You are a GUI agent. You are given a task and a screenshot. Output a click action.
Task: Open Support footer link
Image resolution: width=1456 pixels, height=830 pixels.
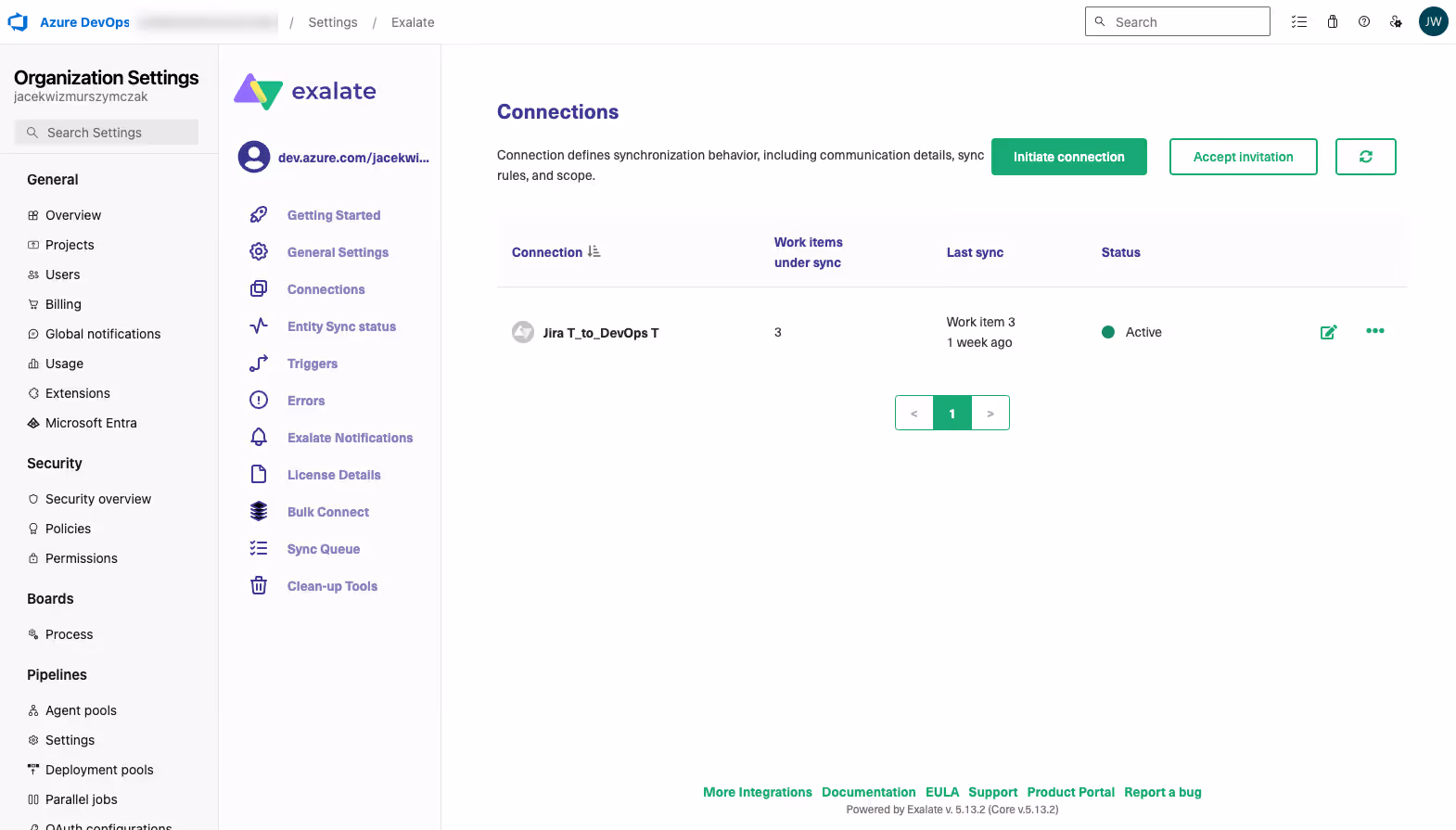(x=993, y=792)
